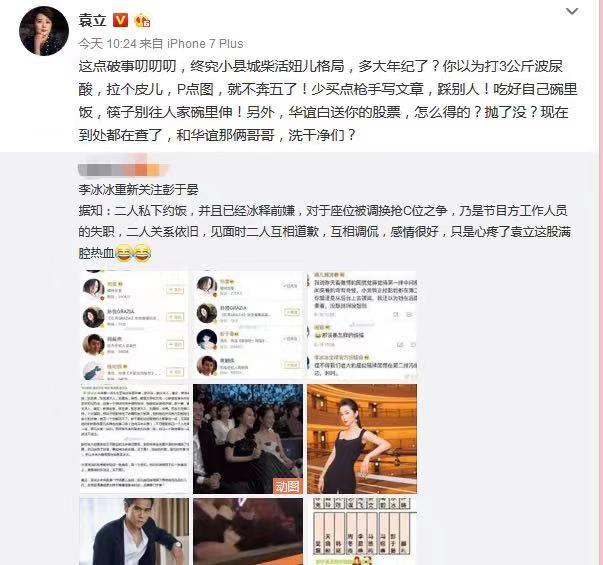The image size is (603, 565).
Task: Open the iPhone 7 Plus source link
Action: 205,44
